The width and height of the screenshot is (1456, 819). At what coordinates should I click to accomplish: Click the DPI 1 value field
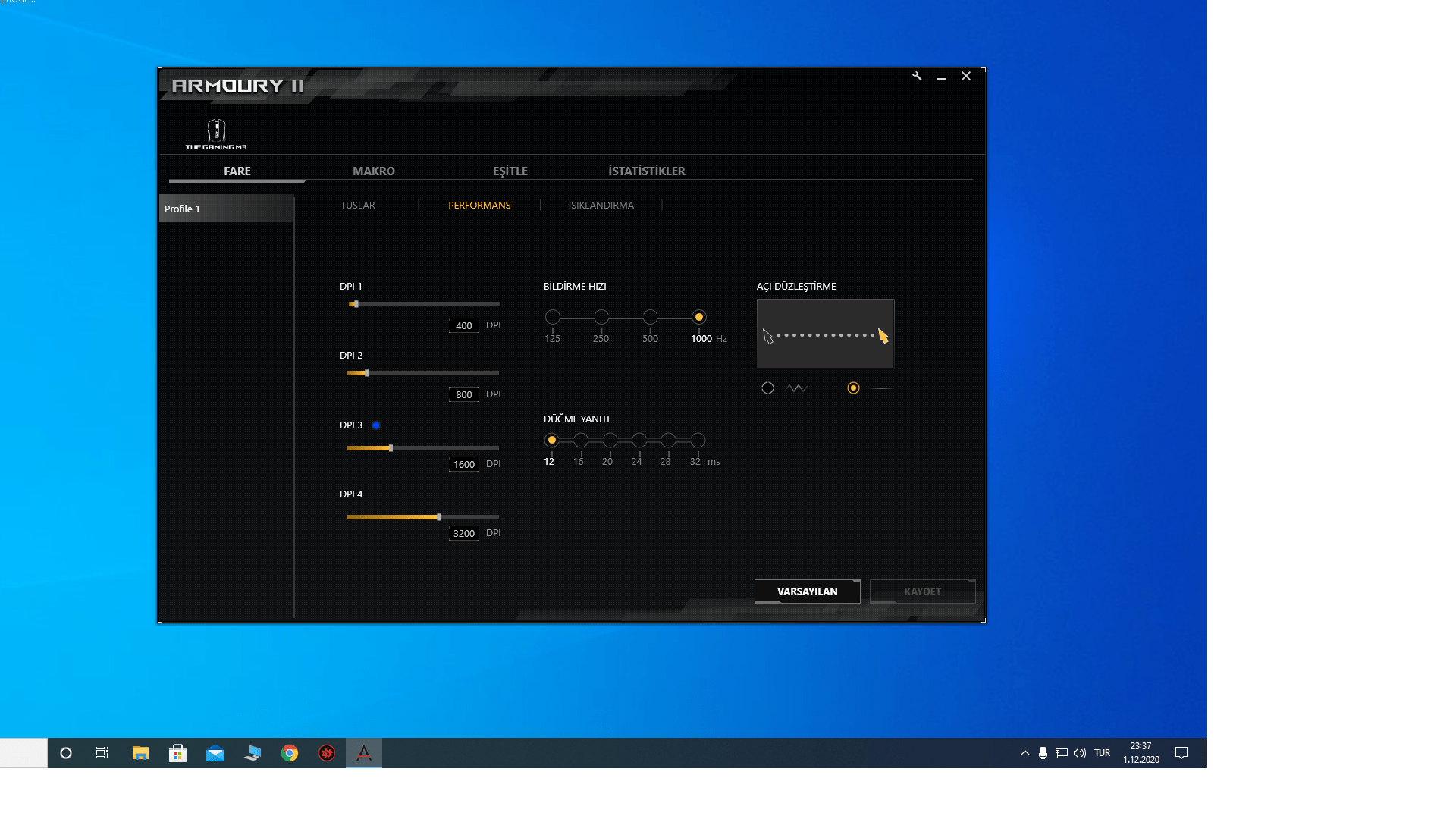[463, 325]
